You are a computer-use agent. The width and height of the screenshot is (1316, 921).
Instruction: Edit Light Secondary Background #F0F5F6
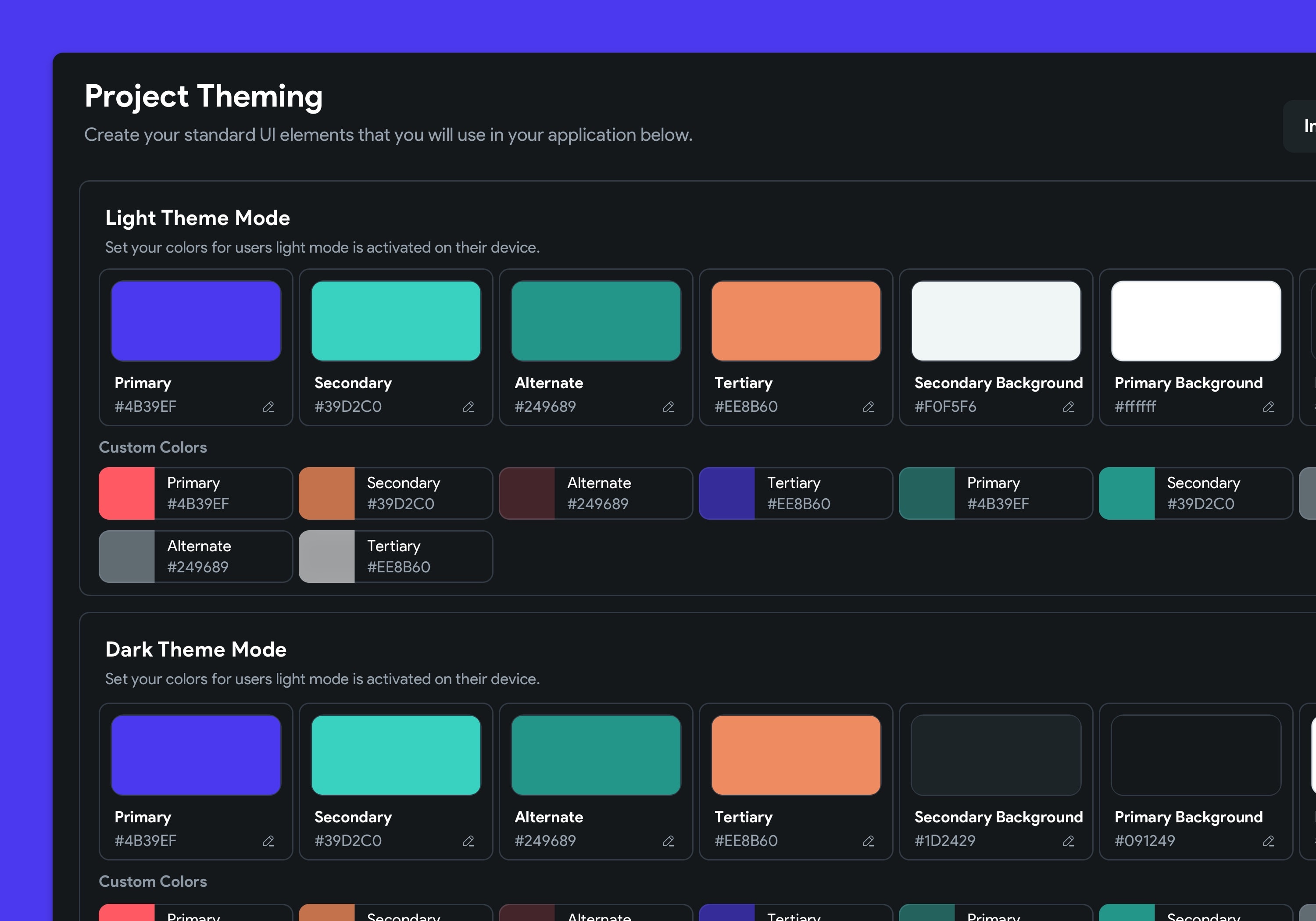click(x=1069, y=407)
